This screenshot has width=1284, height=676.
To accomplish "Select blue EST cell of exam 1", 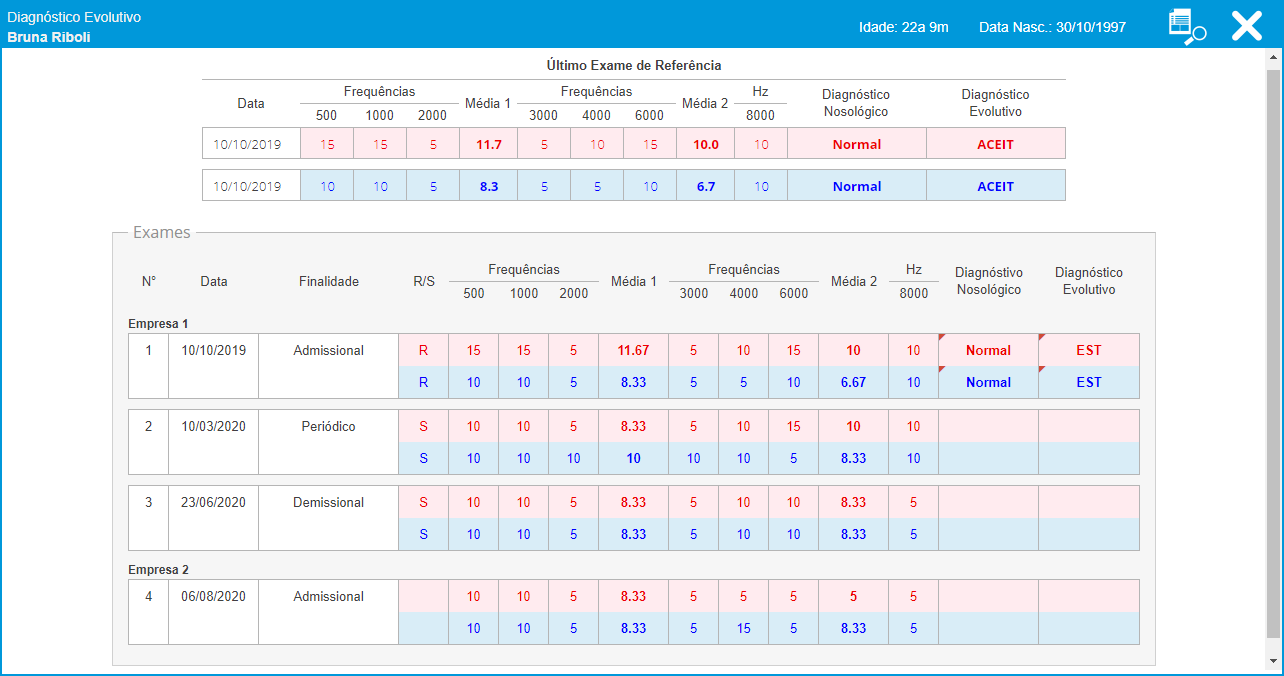I will (x=1088, y=383).
